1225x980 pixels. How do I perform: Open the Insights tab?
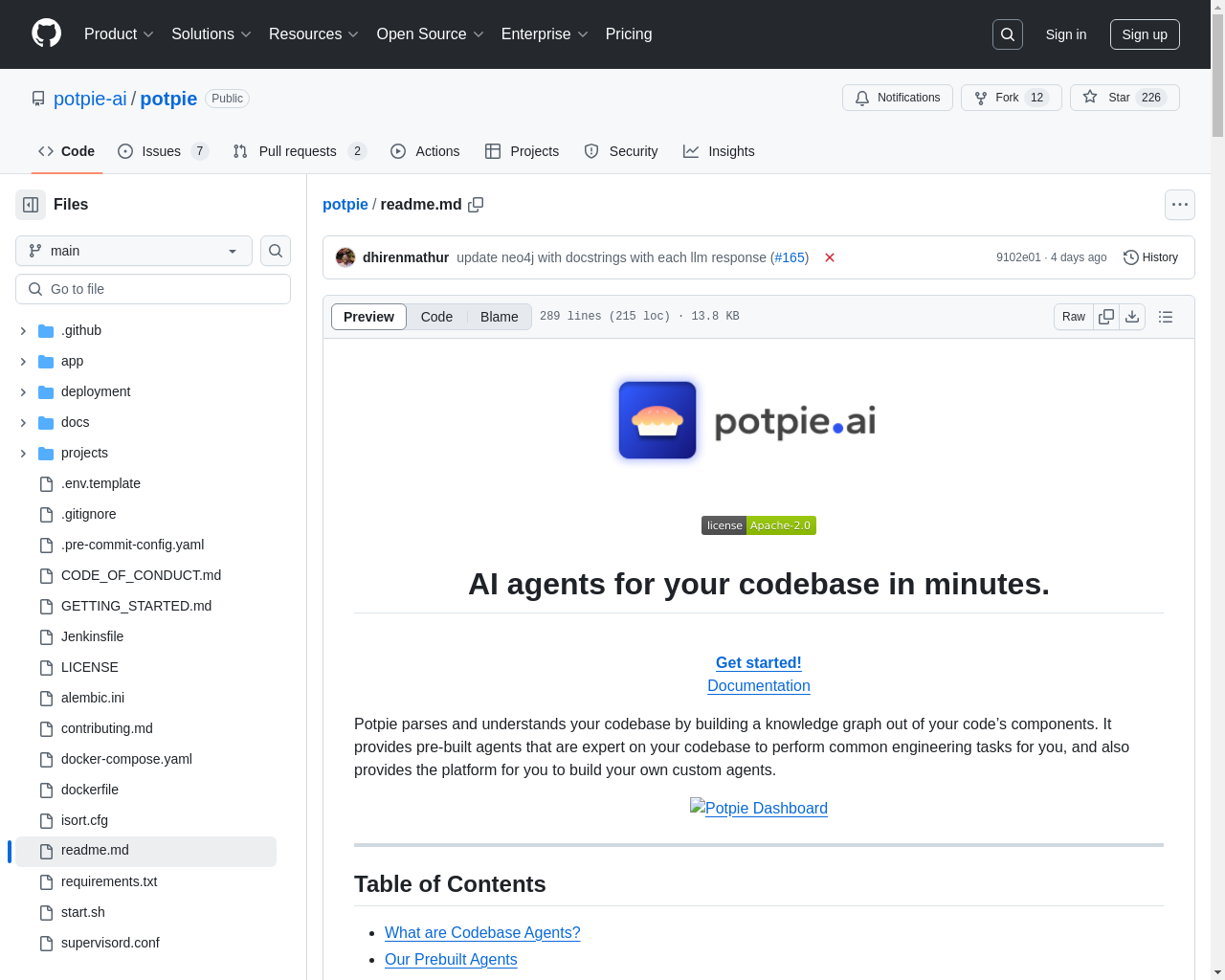[x=719, y=151]
